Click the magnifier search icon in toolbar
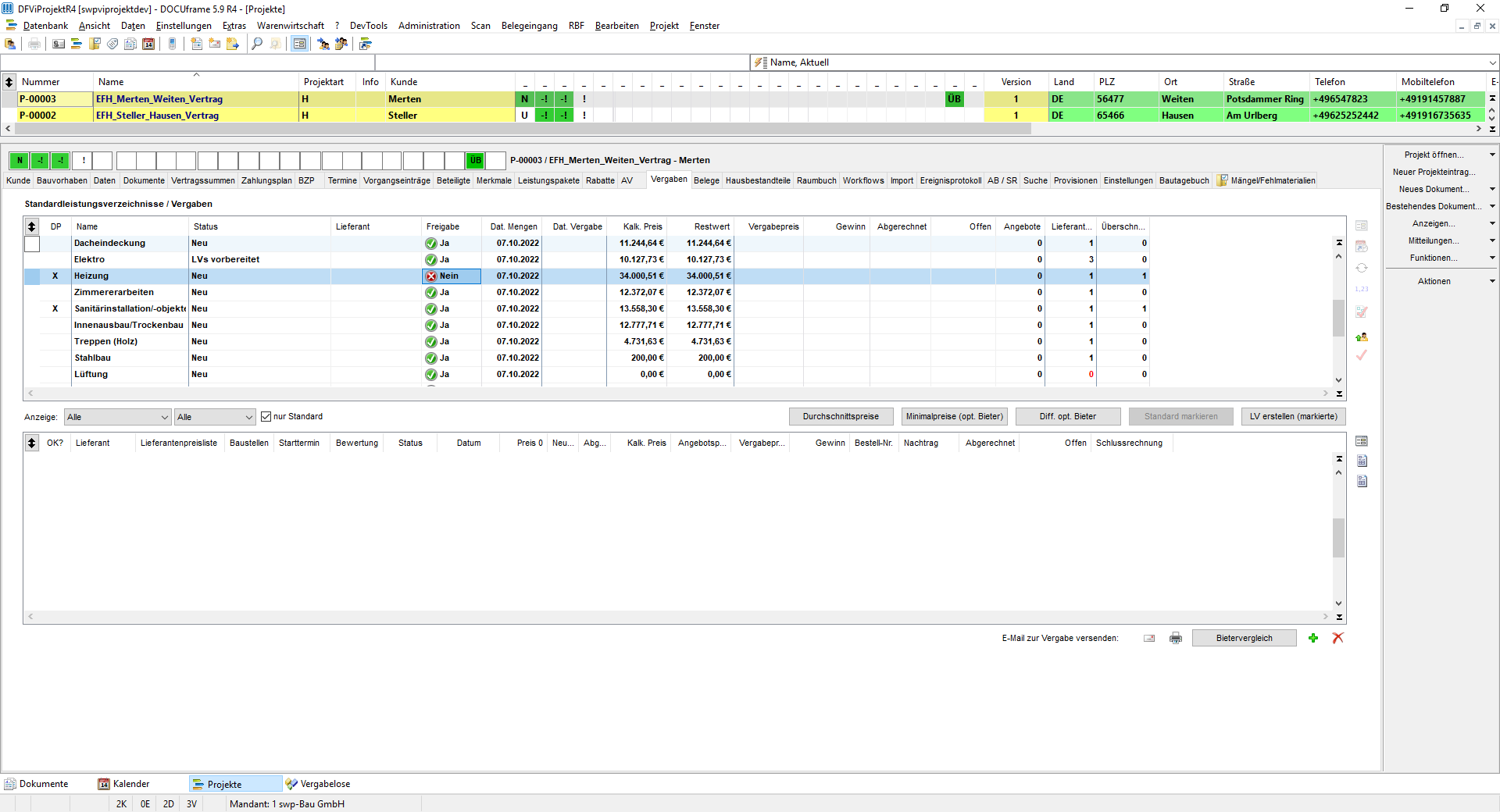 pos(257,44)
